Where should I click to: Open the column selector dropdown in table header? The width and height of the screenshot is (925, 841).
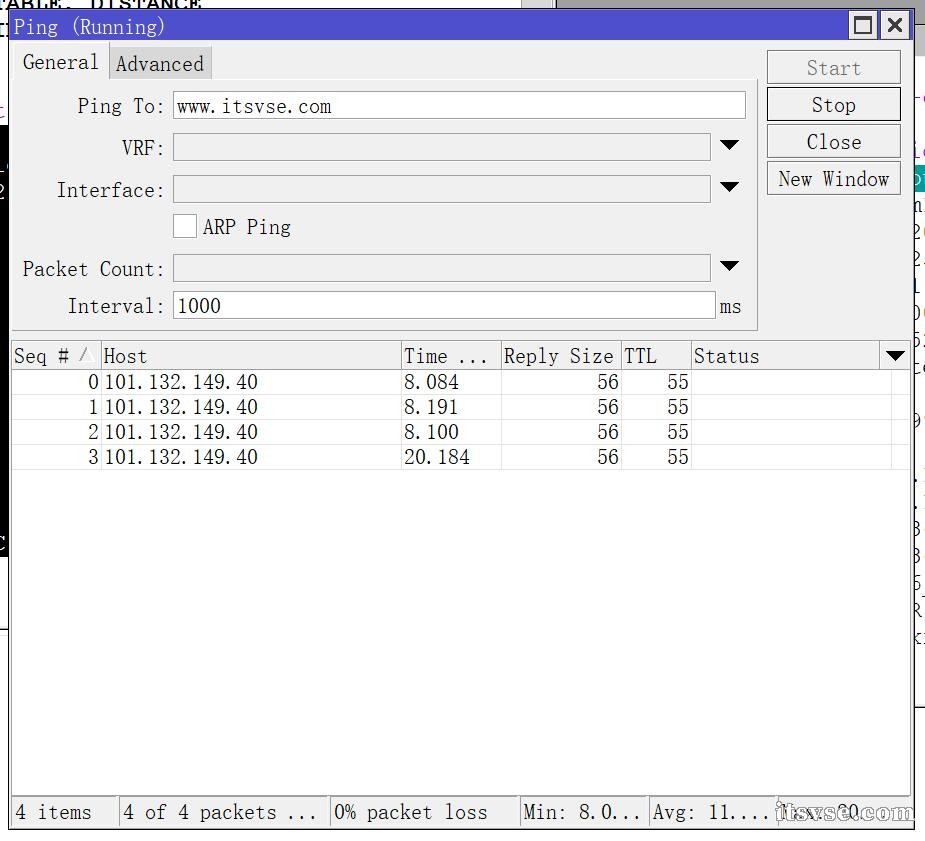point(895,356)
